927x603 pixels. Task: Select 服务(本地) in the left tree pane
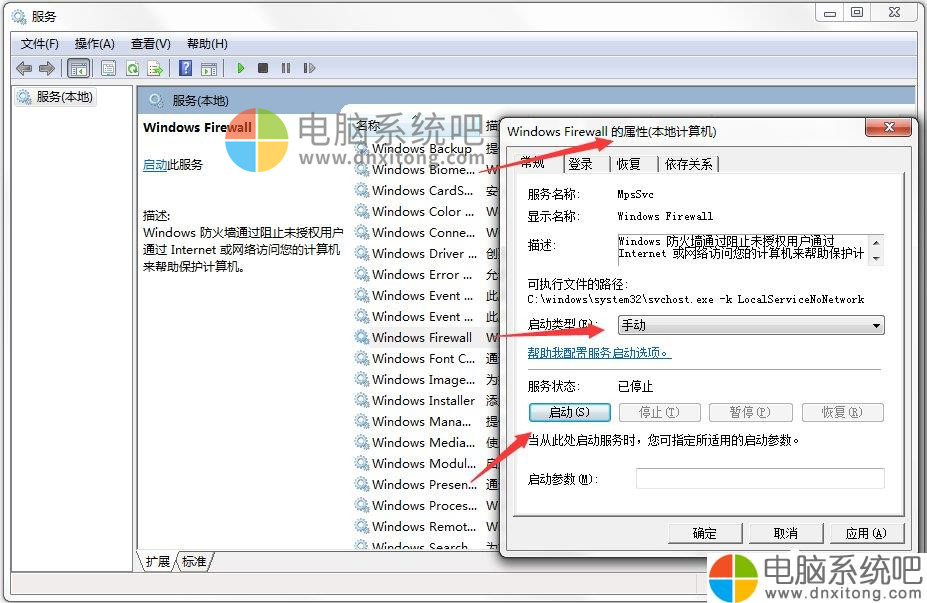tap(57, 97)
